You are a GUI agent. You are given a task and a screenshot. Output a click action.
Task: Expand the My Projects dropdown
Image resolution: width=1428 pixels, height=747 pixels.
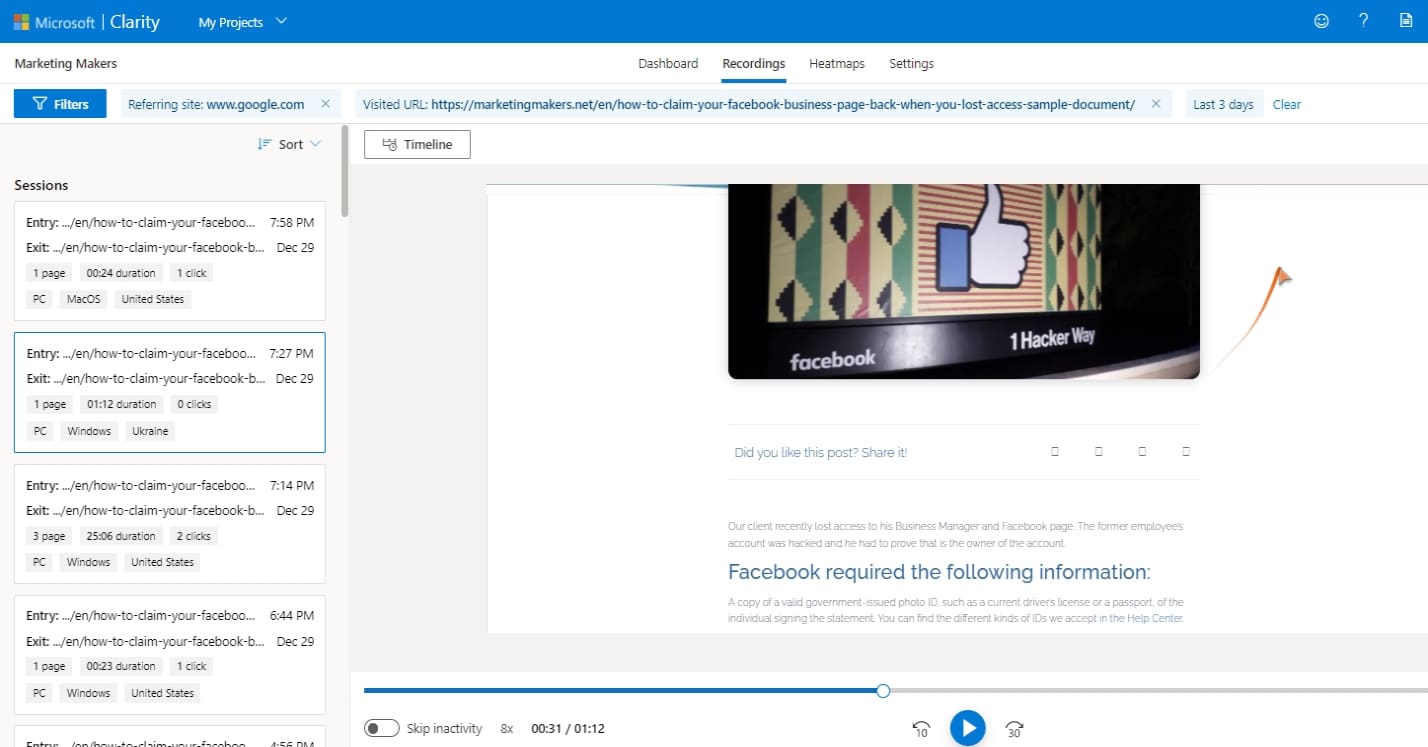pos(243,22)
